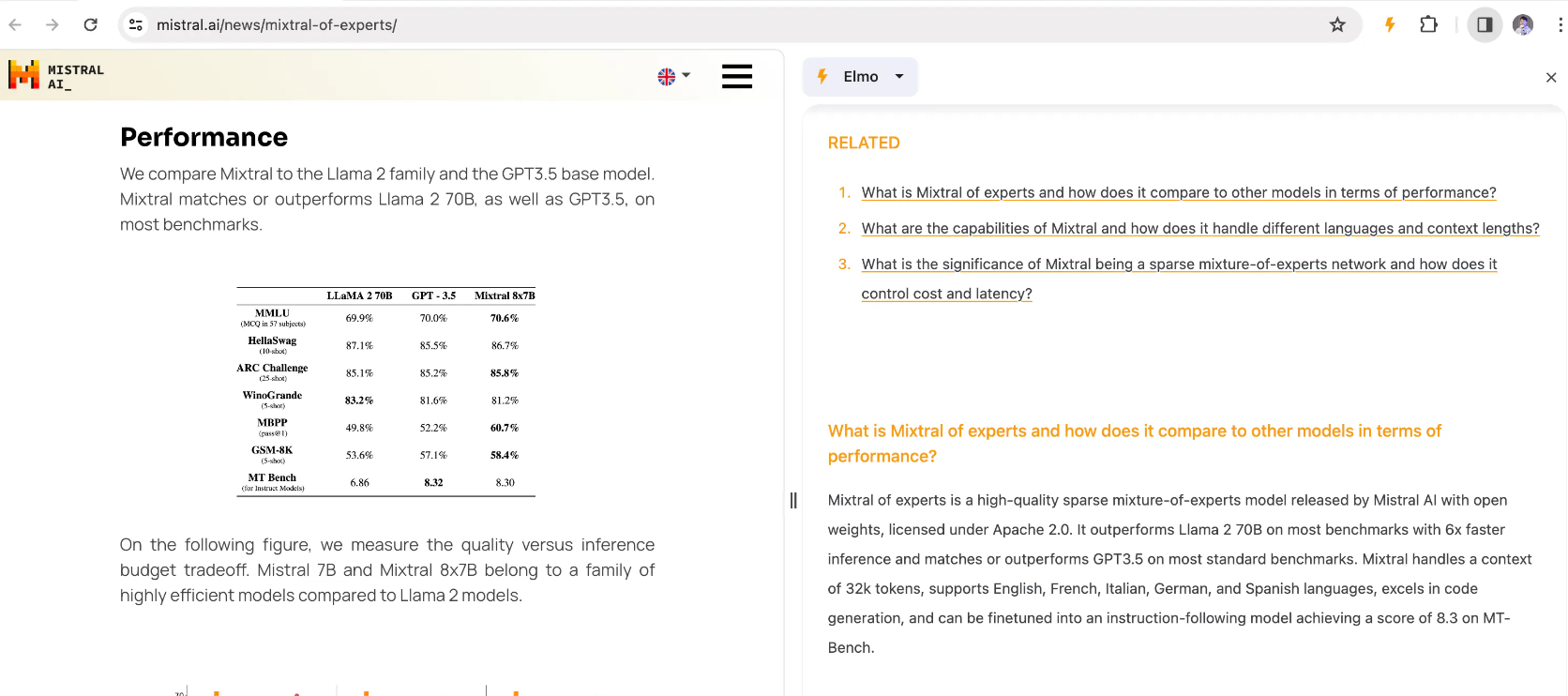Viewport: 1568px width, 696px height.
Task: Open the Mistral site hamburger menu
Action: (737, 76)
